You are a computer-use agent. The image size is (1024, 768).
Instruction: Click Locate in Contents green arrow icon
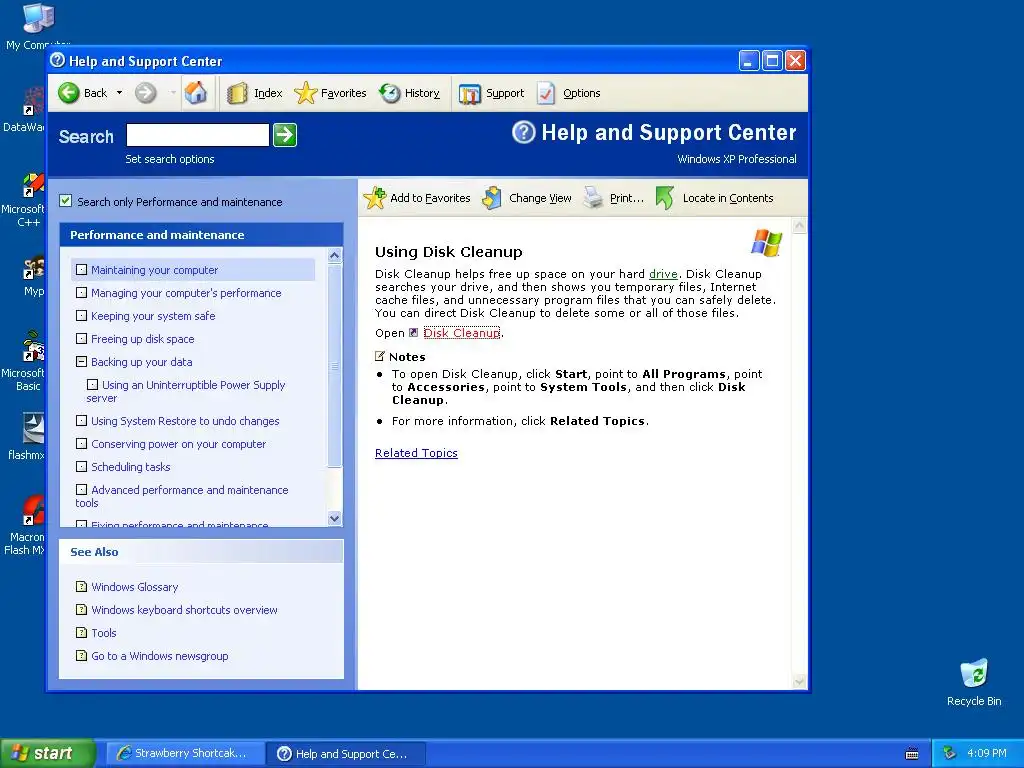click(x=665, y=198)
